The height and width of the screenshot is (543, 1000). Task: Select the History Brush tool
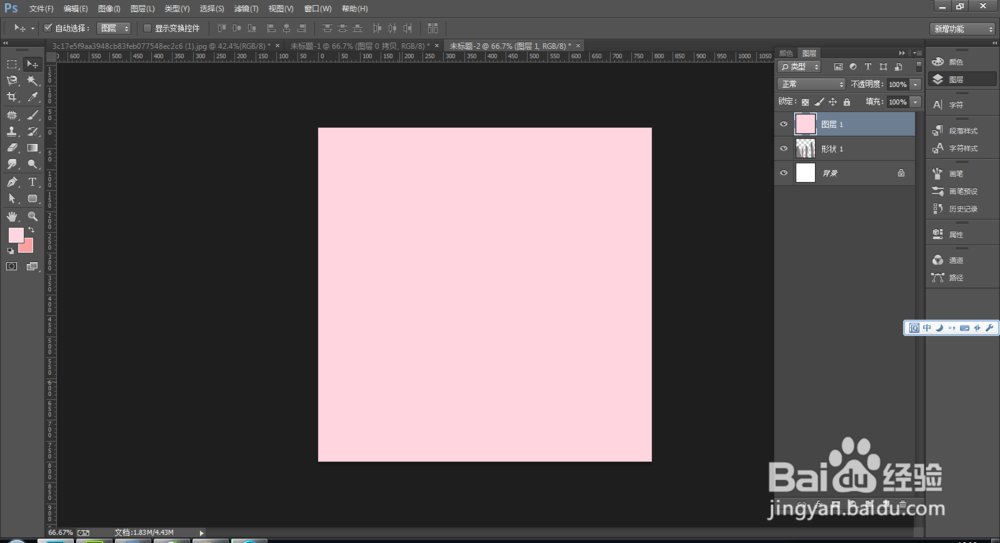click(x=32, y=131)
